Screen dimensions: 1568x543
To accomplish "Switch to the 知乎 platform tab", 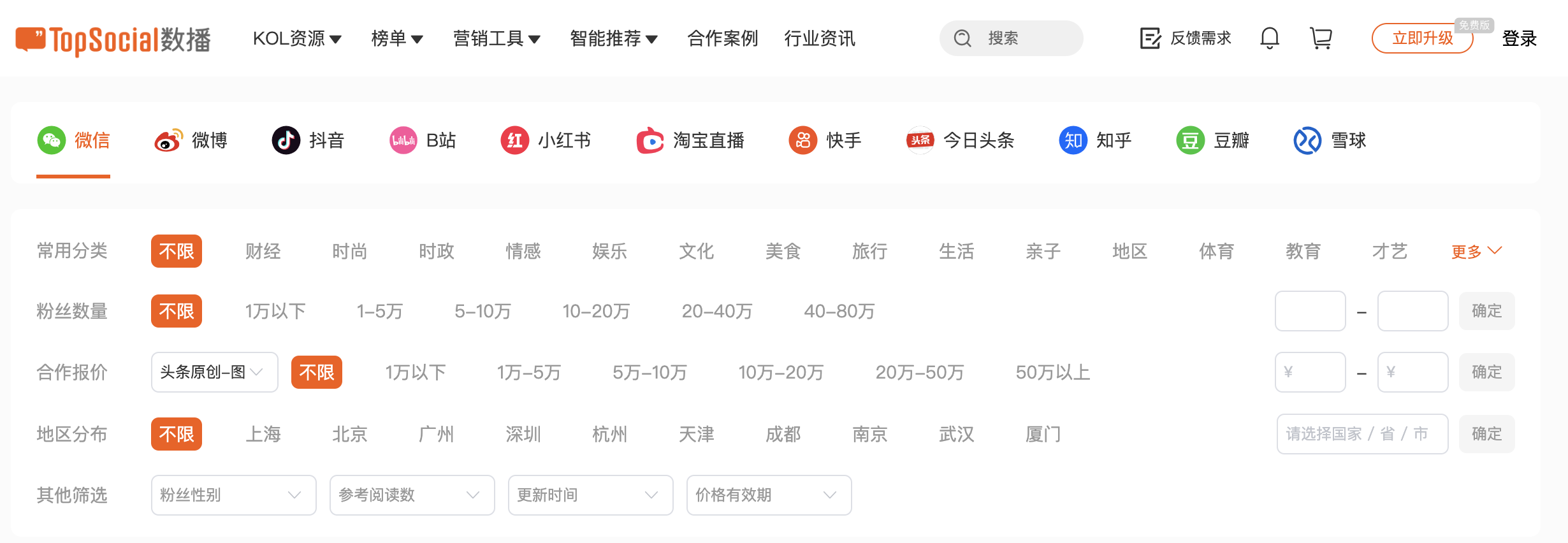I will [x=1096, y=140].
